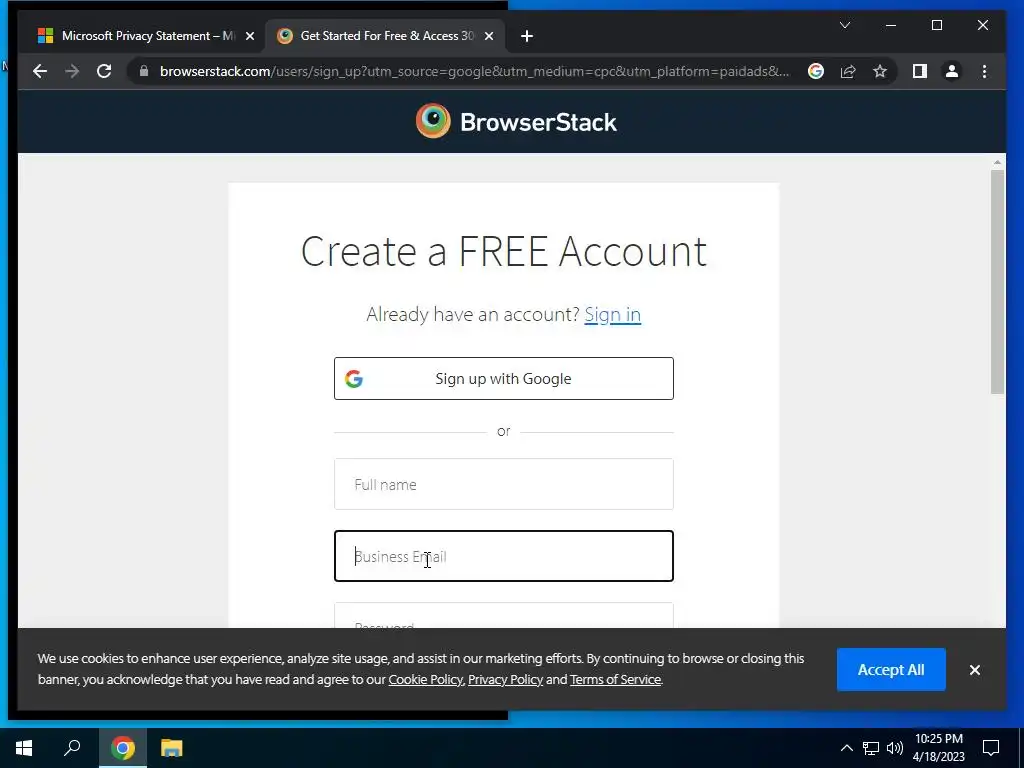Bookmark this tab with the star

point(880,71)
